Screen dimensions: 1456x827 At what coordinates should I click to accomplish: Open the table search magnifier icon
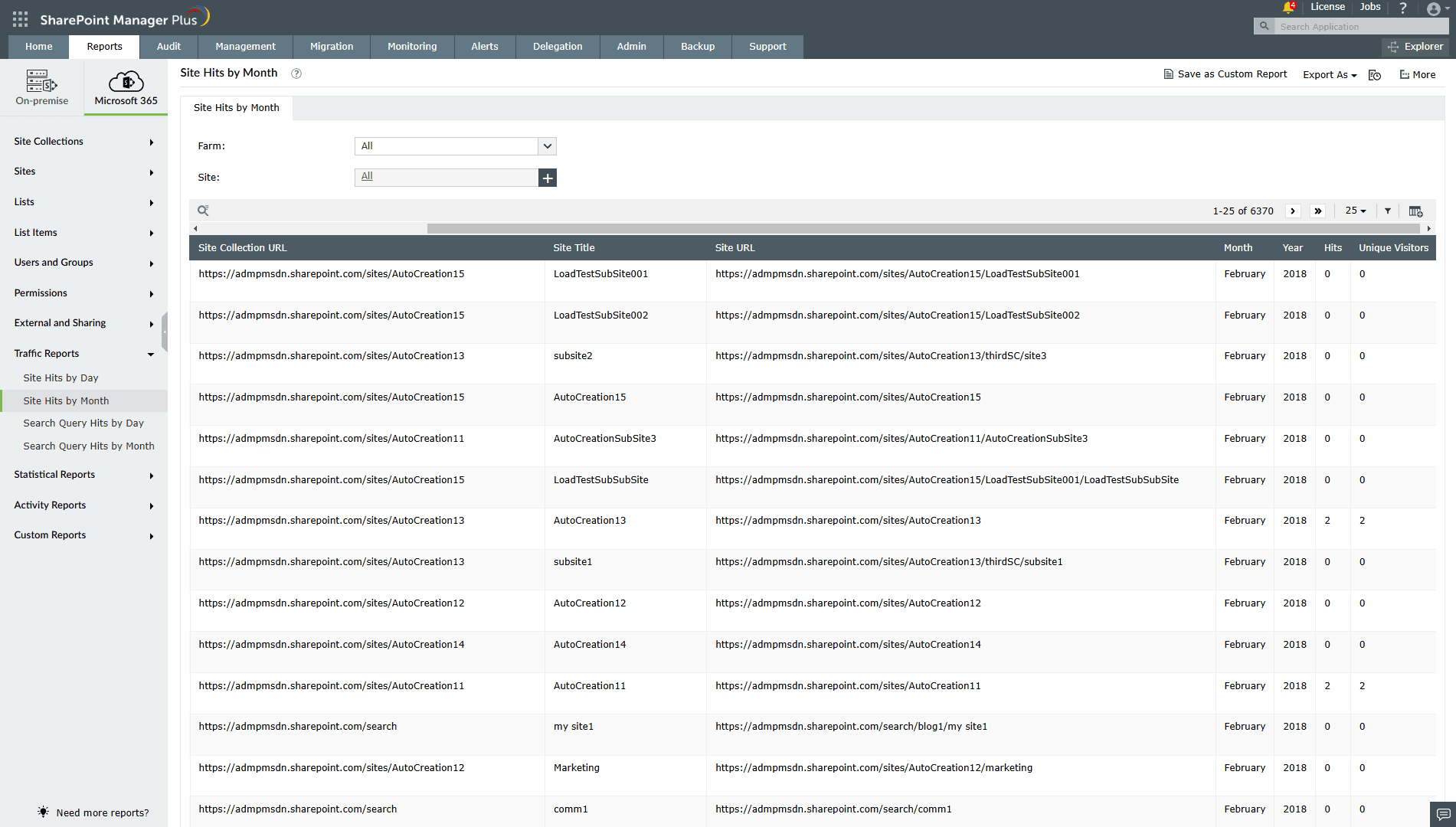(x=203, y=211)
